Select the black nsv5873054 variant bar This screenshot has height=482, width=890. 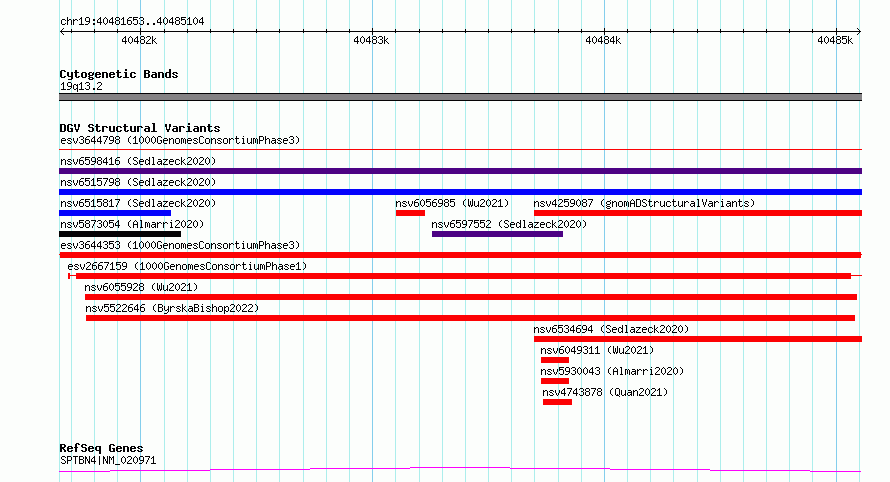(120, 234)
